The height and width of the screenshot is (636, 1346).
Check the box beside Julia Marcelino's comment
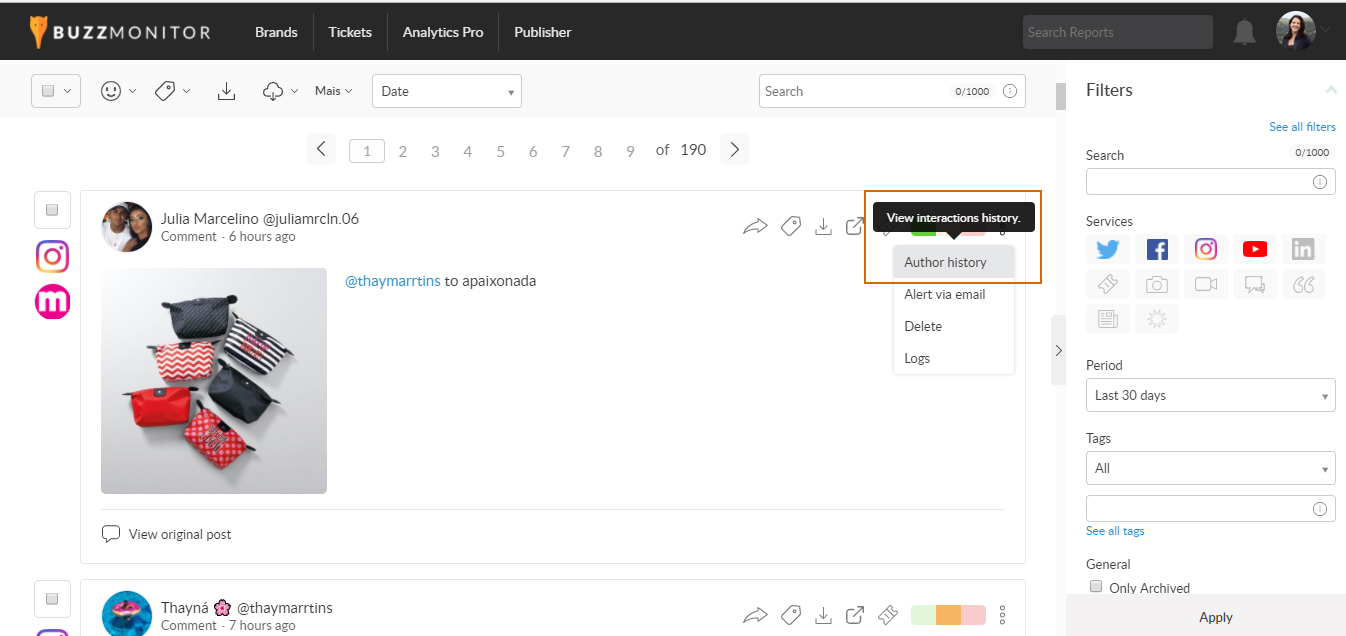[x=52, y=210]
